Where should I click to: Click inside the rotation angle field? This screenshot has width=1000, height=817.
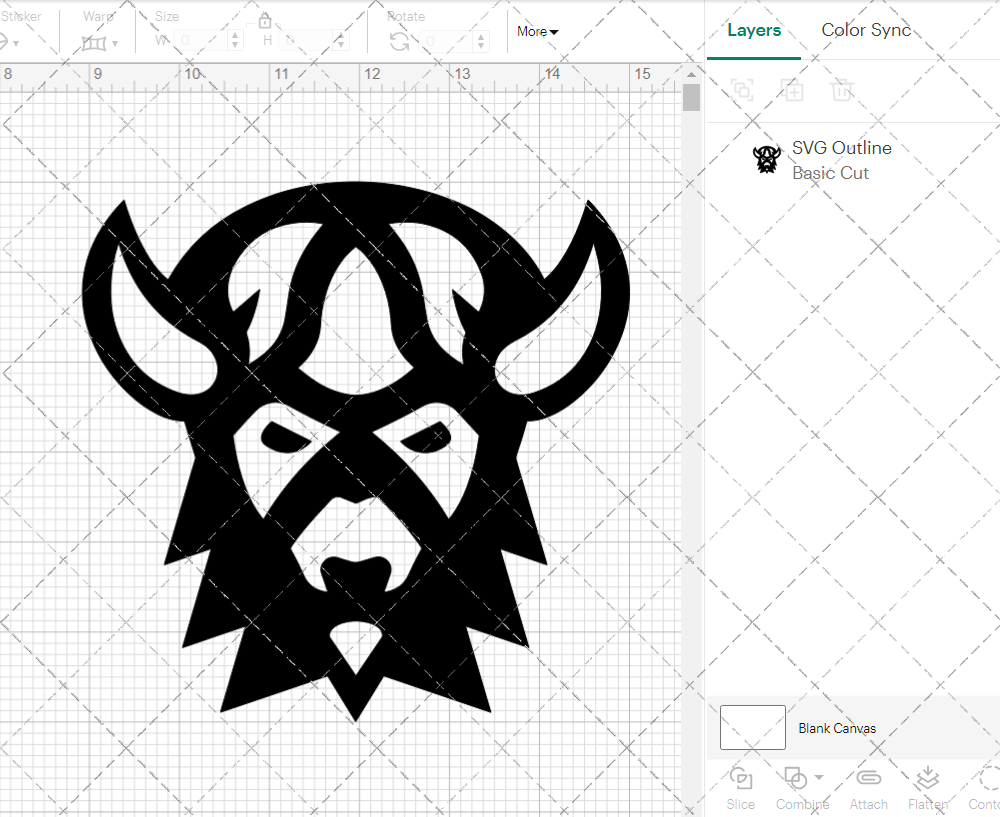tap(444, 39)
